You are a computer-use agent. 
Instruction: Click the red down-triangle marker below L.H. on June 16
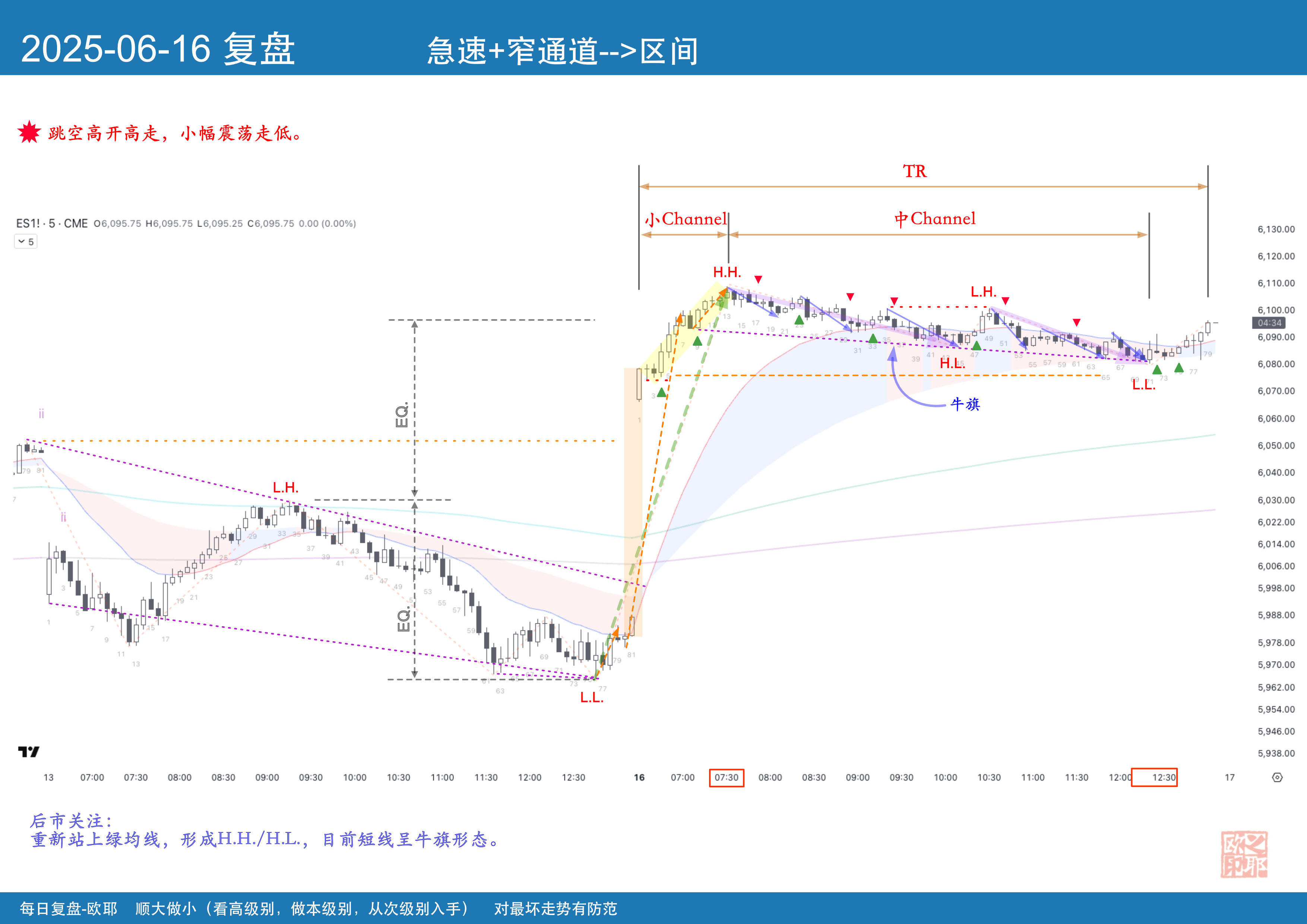[x=1005, y=301]
